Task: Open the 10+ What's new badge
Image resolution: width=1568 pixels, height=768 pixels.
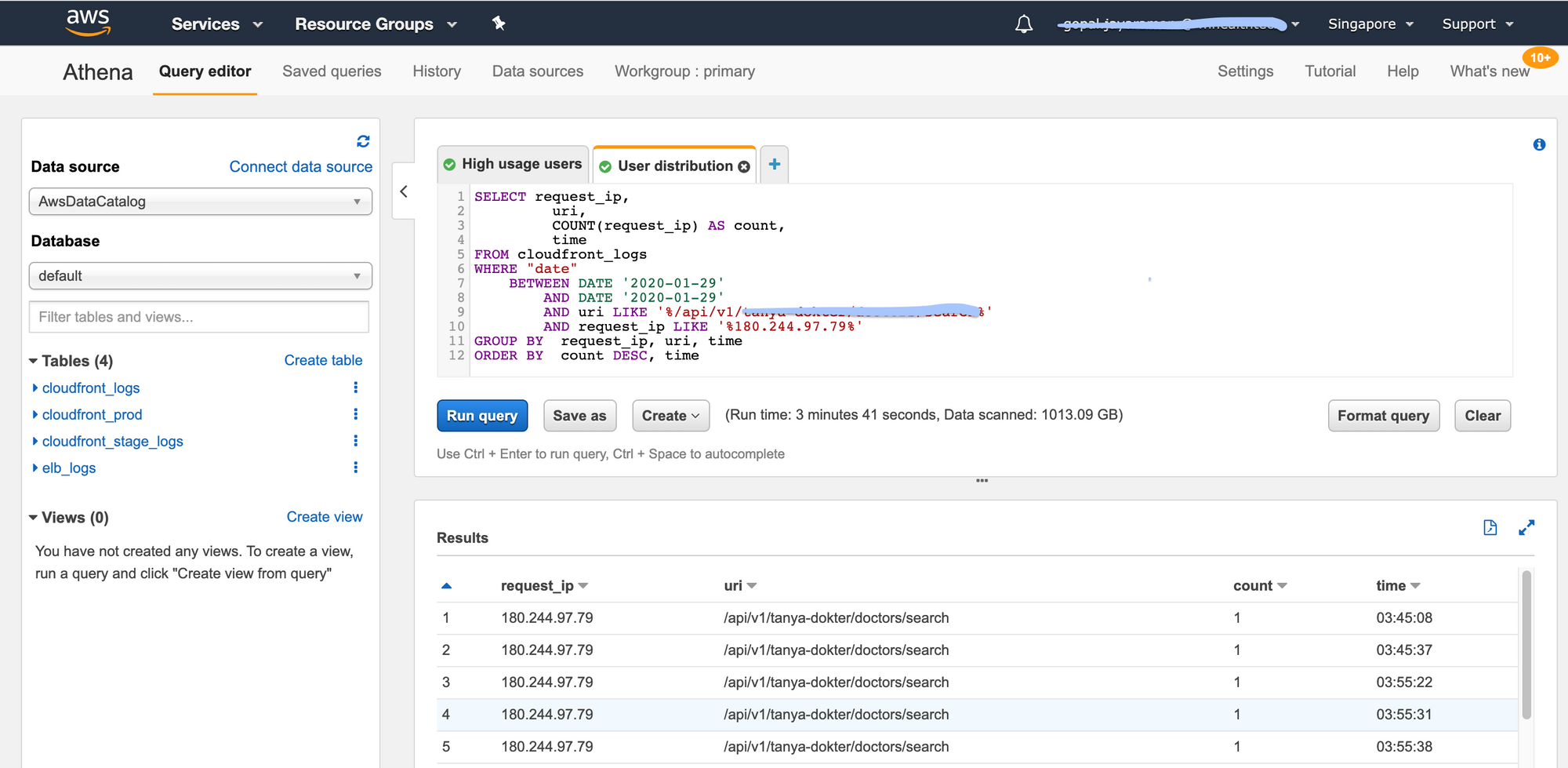Action: click(x=1540, y=57)
